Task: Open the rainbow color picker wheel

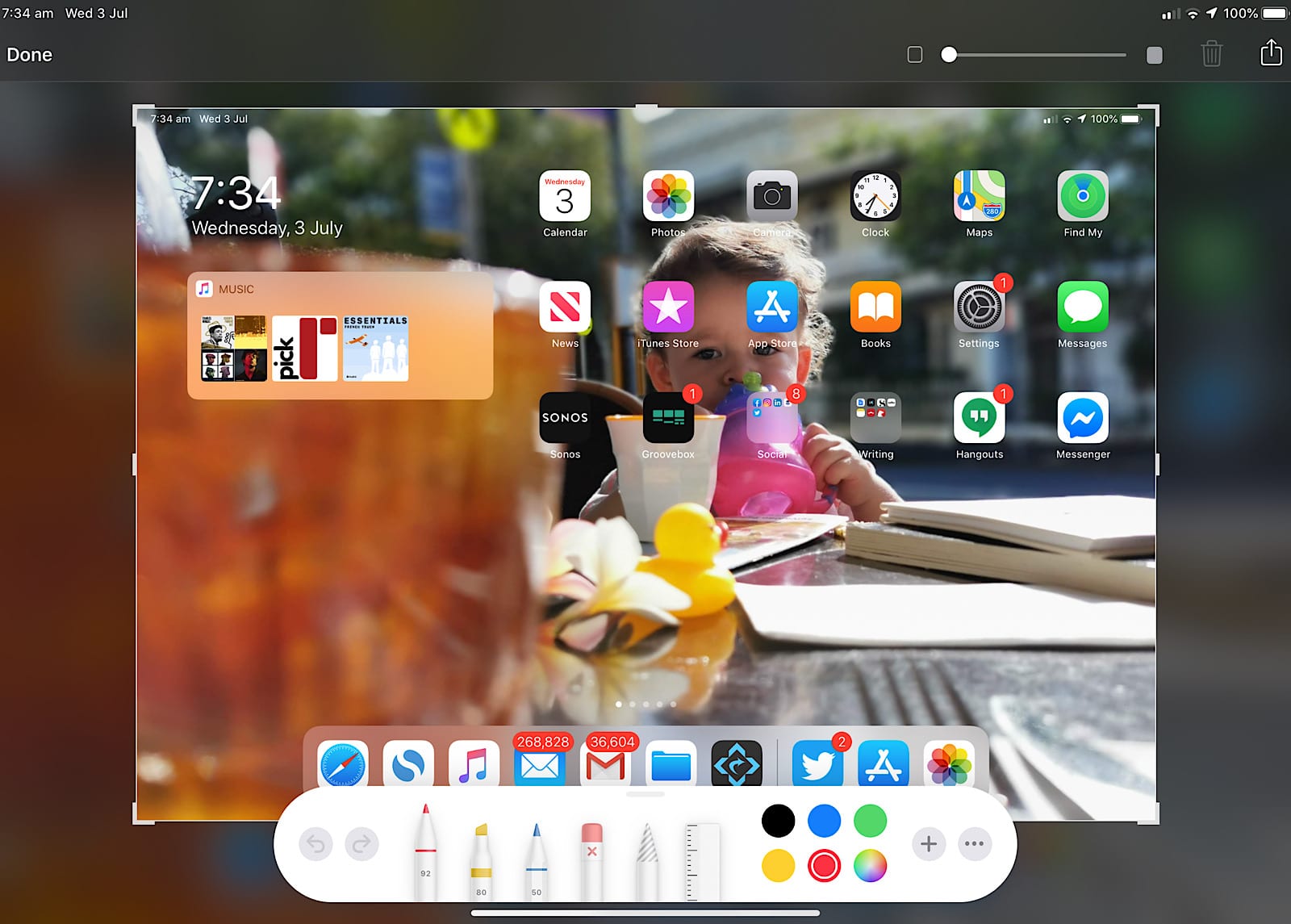Action: 870,866
